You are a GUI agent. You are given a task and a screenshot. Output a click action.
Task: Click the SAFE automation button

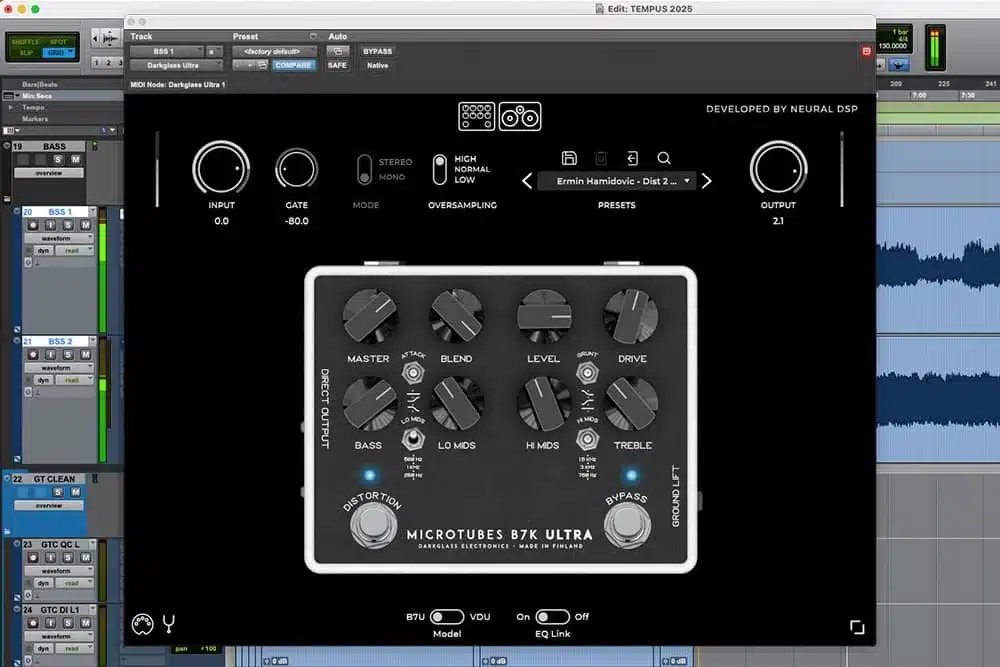tap(337, 65)
